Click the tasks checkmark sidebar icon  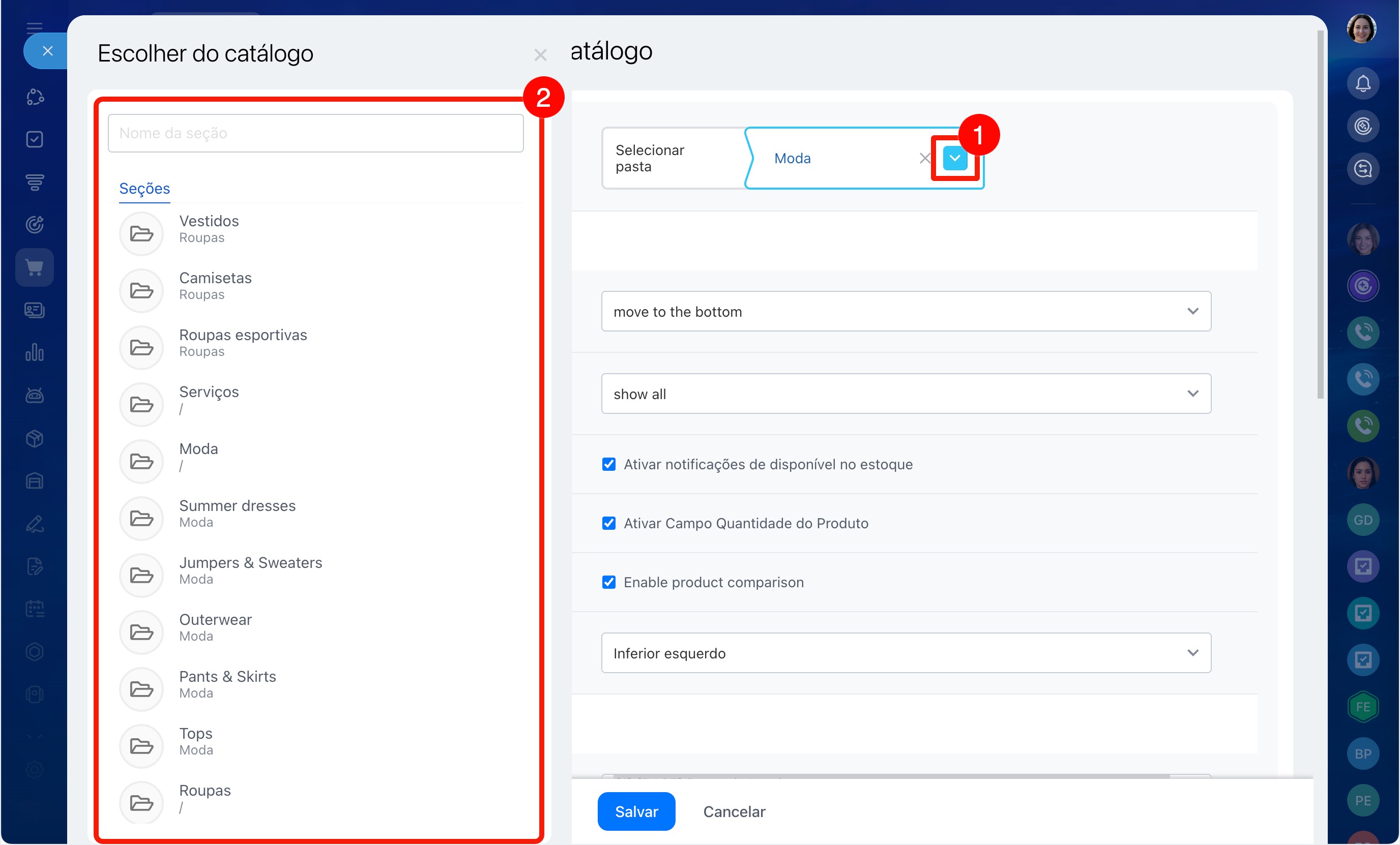pos(35,139)
